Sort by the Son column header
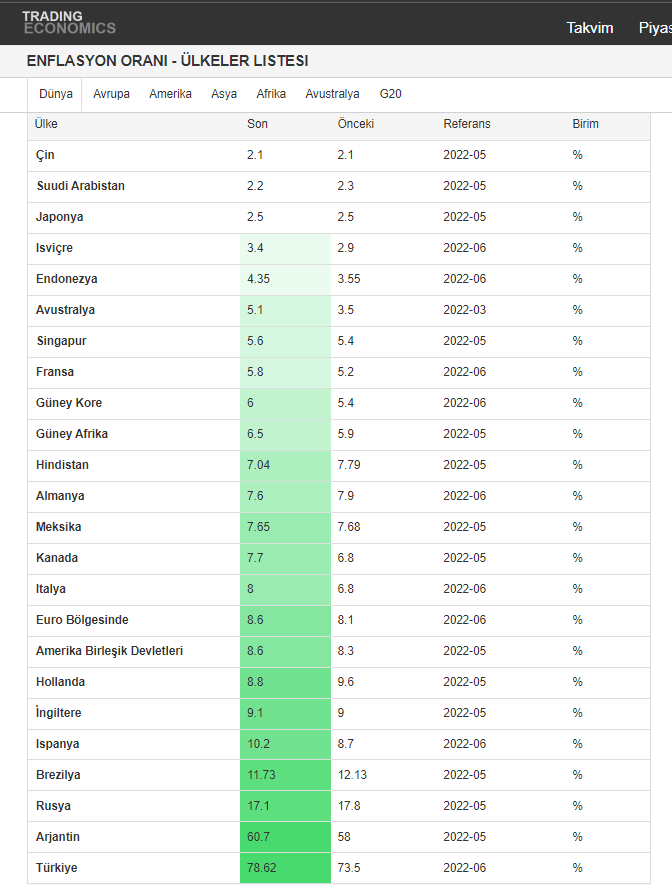Image resolution: width=672 pixels, height=888 pixels. point(257,124)
